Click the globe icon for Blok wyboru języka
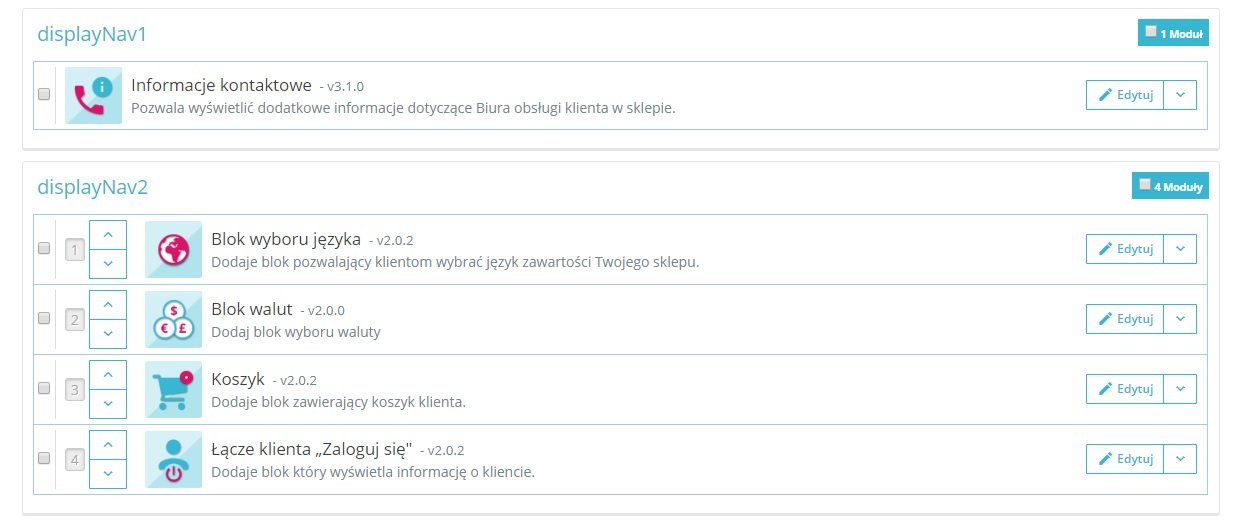The image size is (1250, 520). (x=173, y=249)
